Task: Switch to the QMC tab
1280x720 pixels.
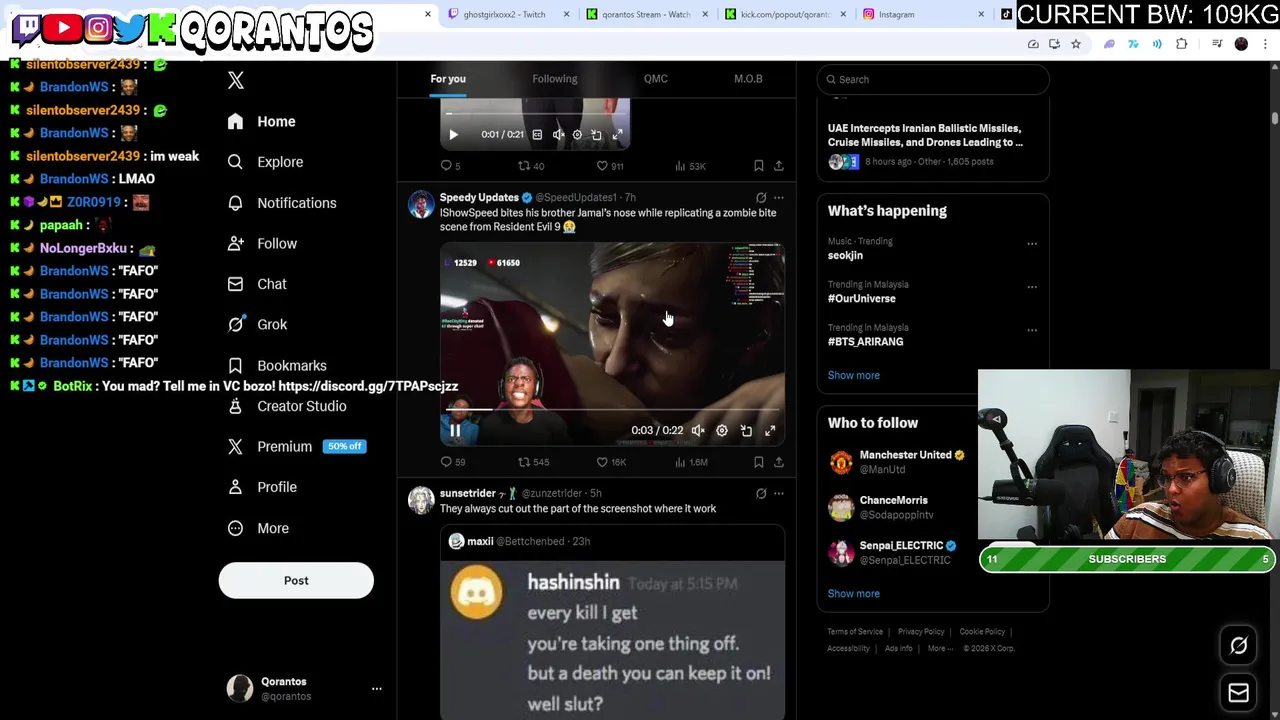Action: coord(656,79)
